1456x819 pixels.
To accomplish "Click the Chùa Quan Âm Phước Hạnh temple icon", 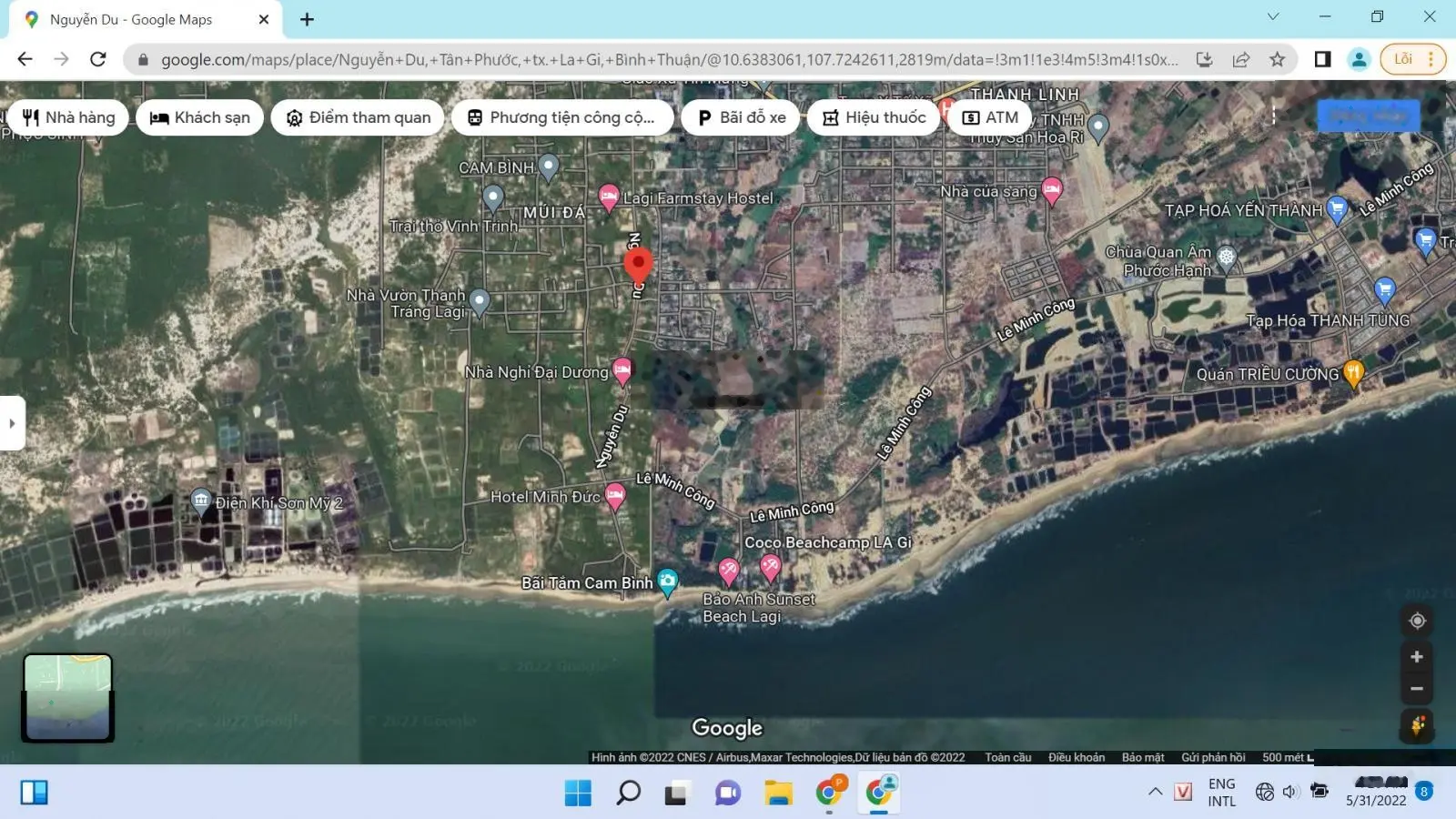I will tap(1227, 258).
